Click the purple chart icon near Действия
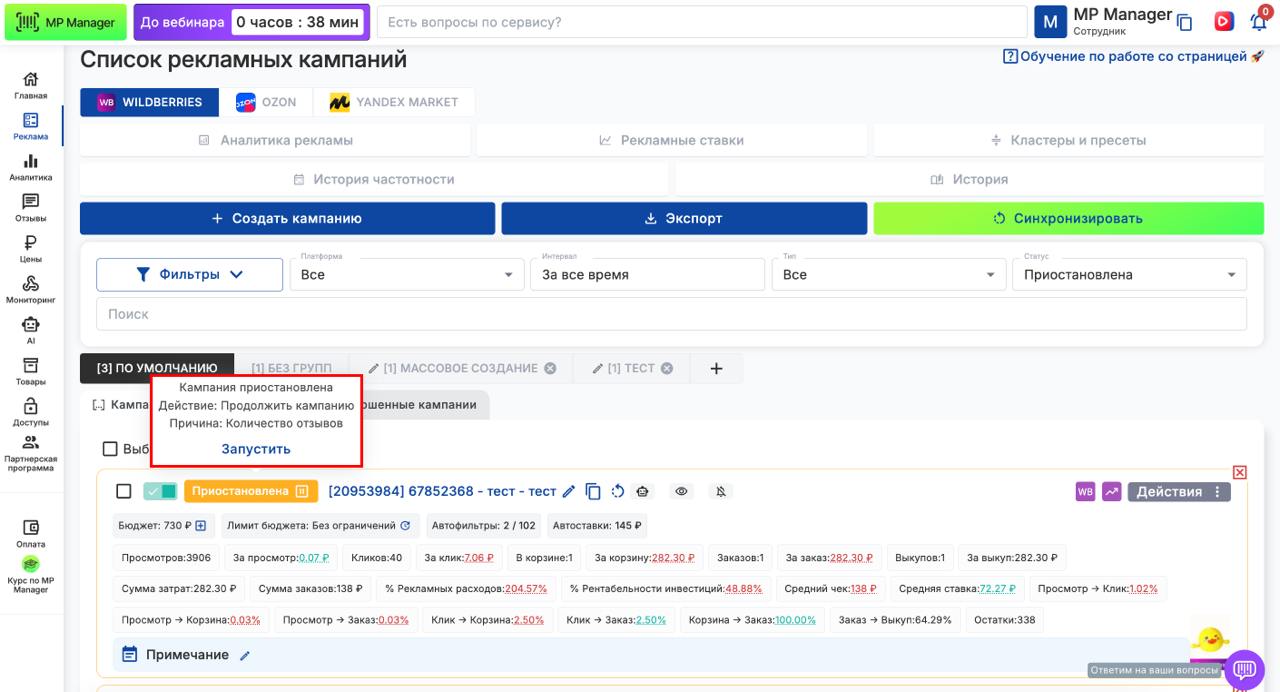 1111,491
